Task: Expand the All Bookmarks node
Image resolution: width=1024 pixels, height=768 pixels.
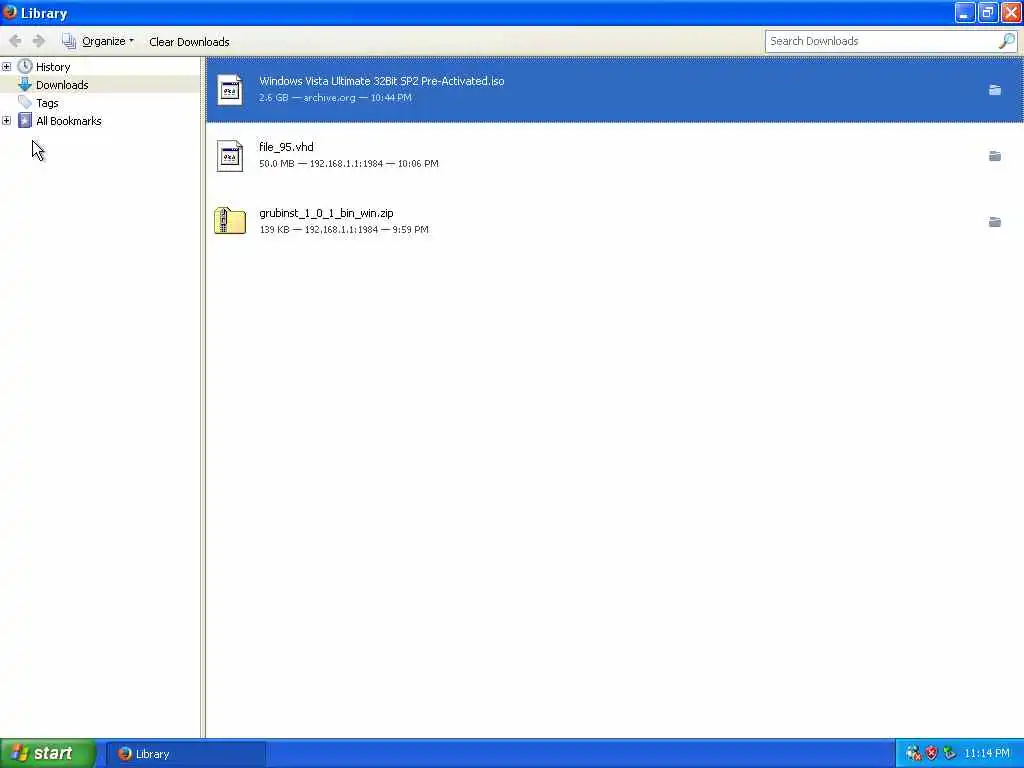Action: coord(7,121)
